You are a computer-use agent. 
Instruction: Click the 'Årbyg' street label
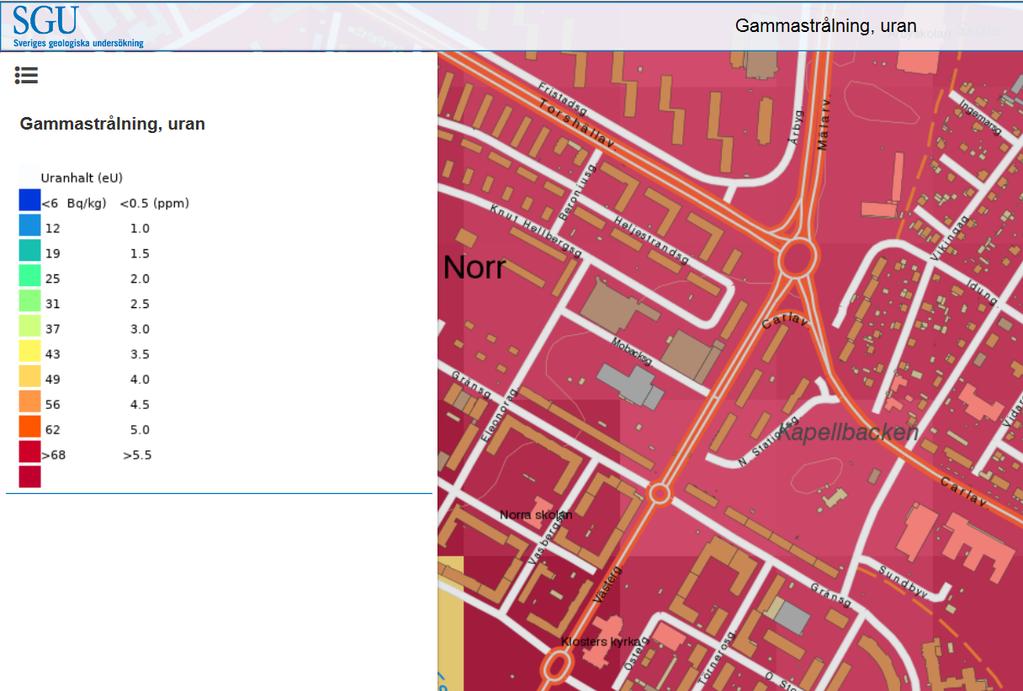pos(797,127)
